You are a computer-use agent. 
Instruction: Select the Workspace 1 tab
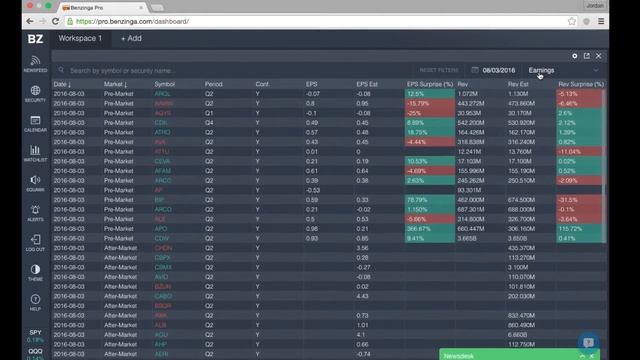click(x=80, y=38)
